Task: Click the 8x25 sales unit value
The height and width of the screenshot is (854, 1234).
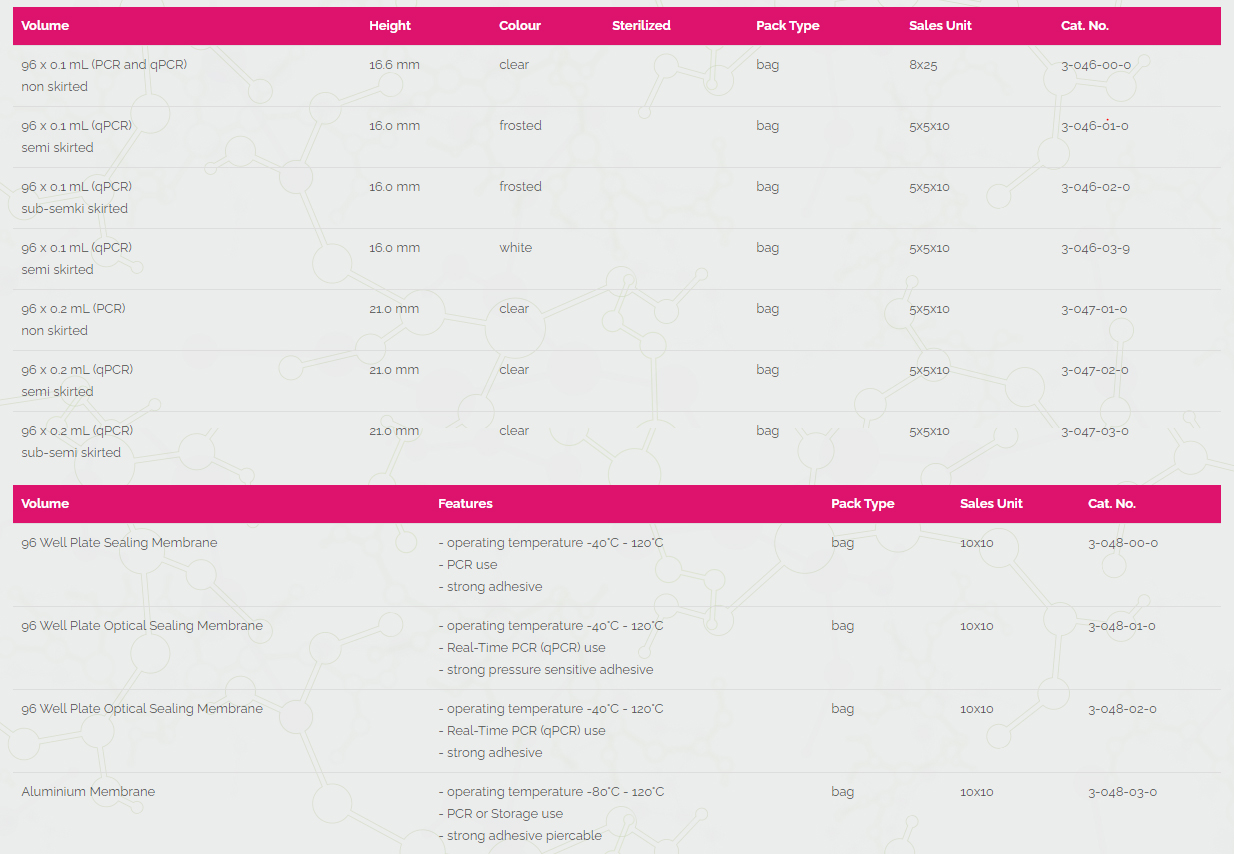Action: [x=922, y=65]
